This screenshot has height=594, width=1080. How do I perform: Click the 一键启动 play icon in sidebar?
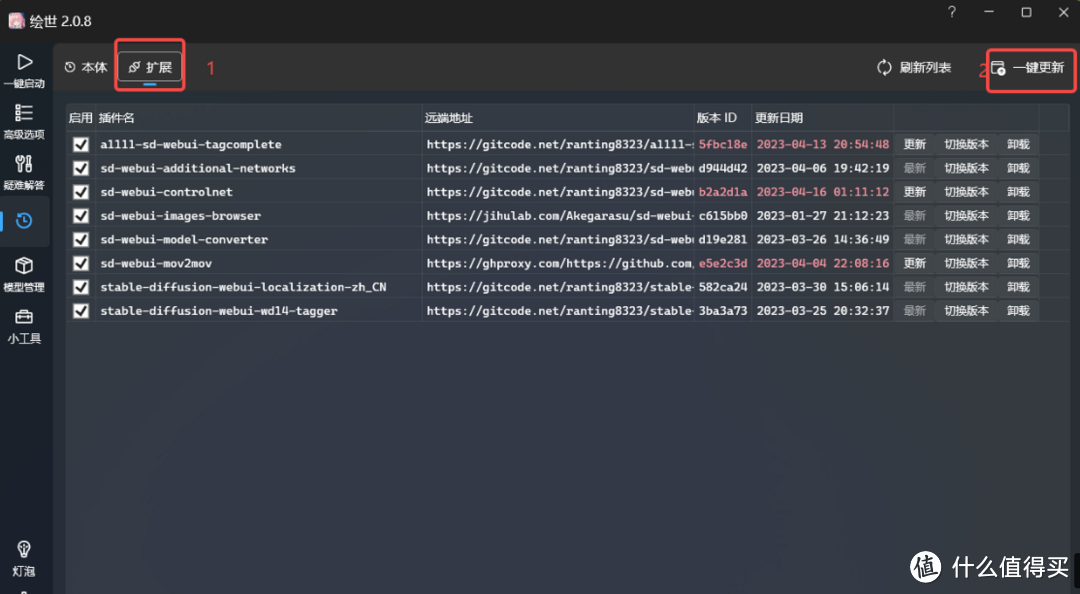tap(24, 64)
